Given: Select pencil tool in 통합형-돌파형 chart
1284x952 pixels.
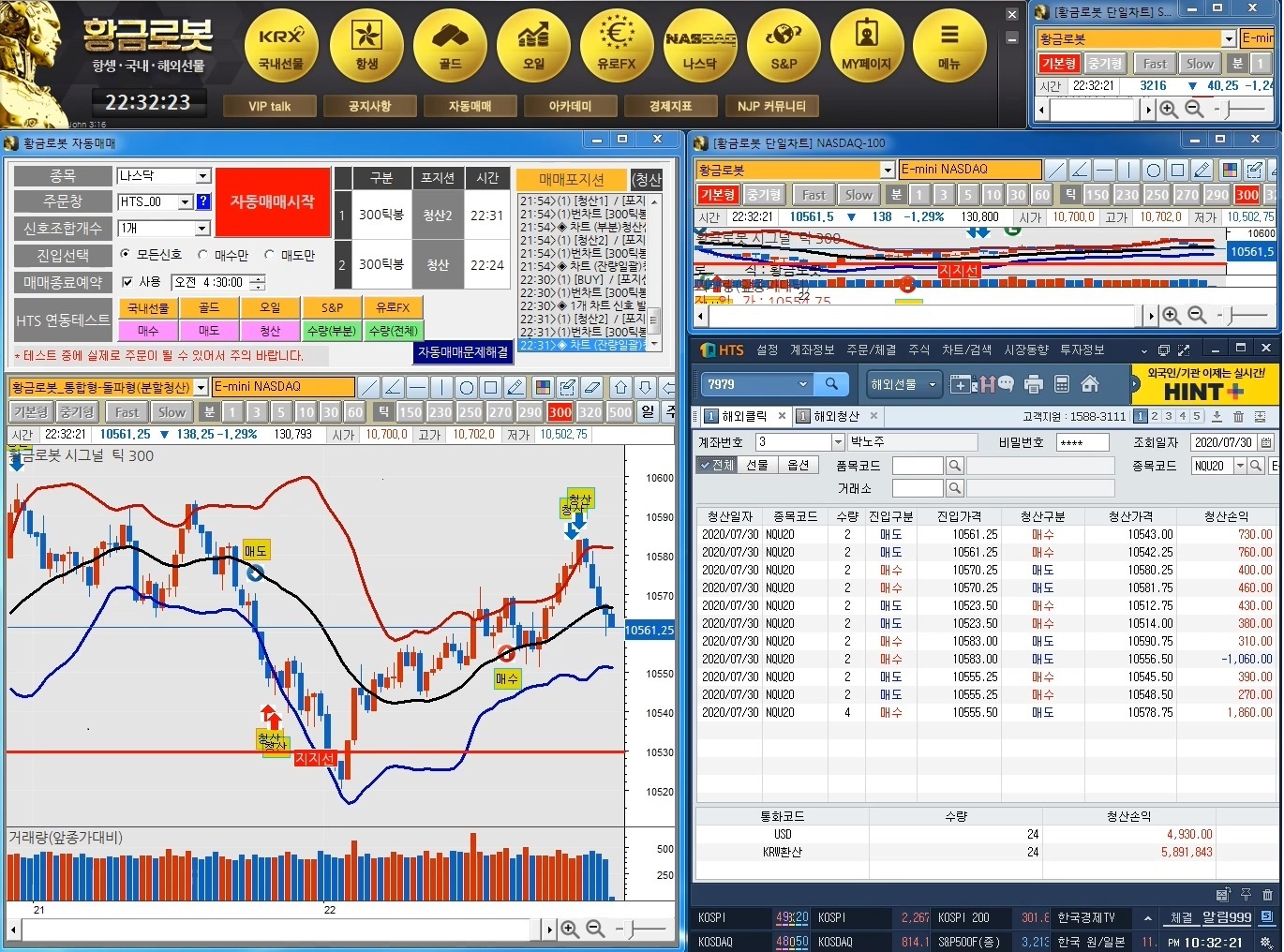Looking at the screenshot, I should (515, 387).
